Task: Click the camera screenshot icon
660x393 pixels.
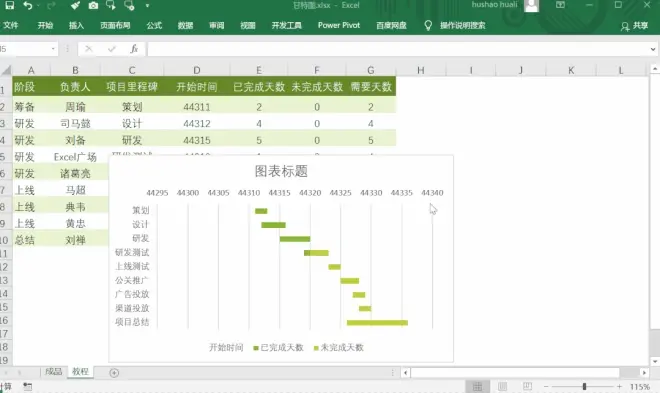Action: point(93,5)
